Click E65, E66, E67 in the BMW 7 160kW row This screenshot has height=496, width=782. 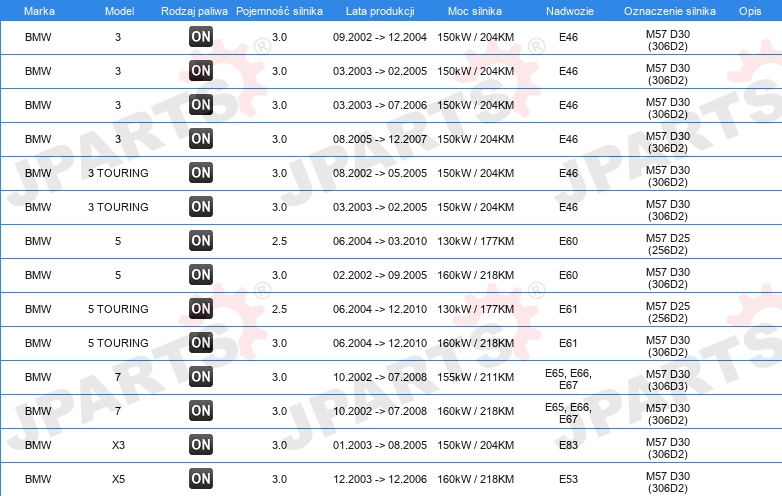coord(568,413)
